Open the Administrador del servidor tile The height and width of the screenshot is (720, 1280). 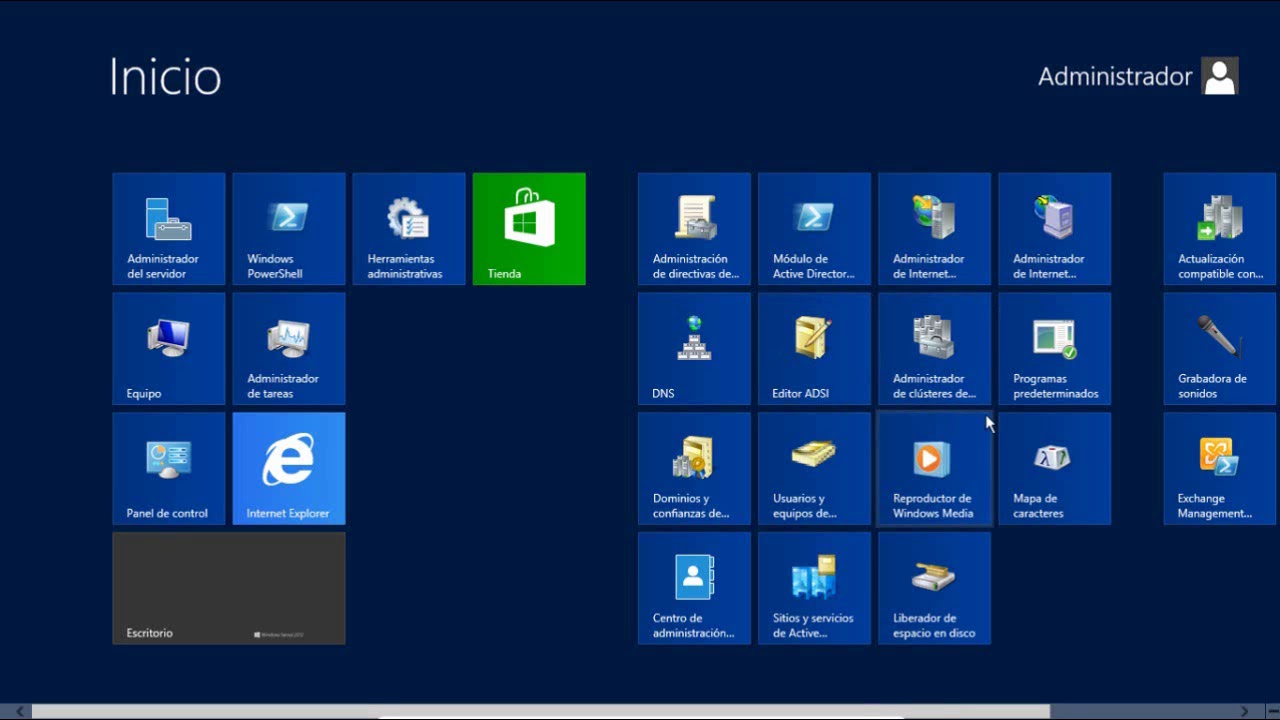[169, 229]
